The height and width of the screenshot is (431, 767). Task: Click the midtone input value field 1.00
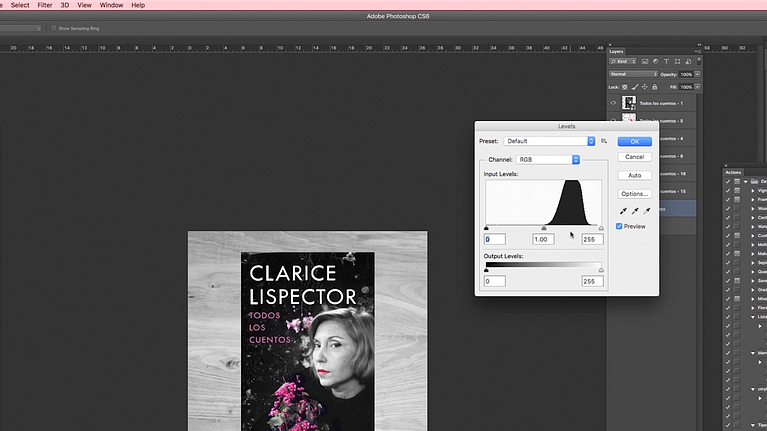(543, 239)
